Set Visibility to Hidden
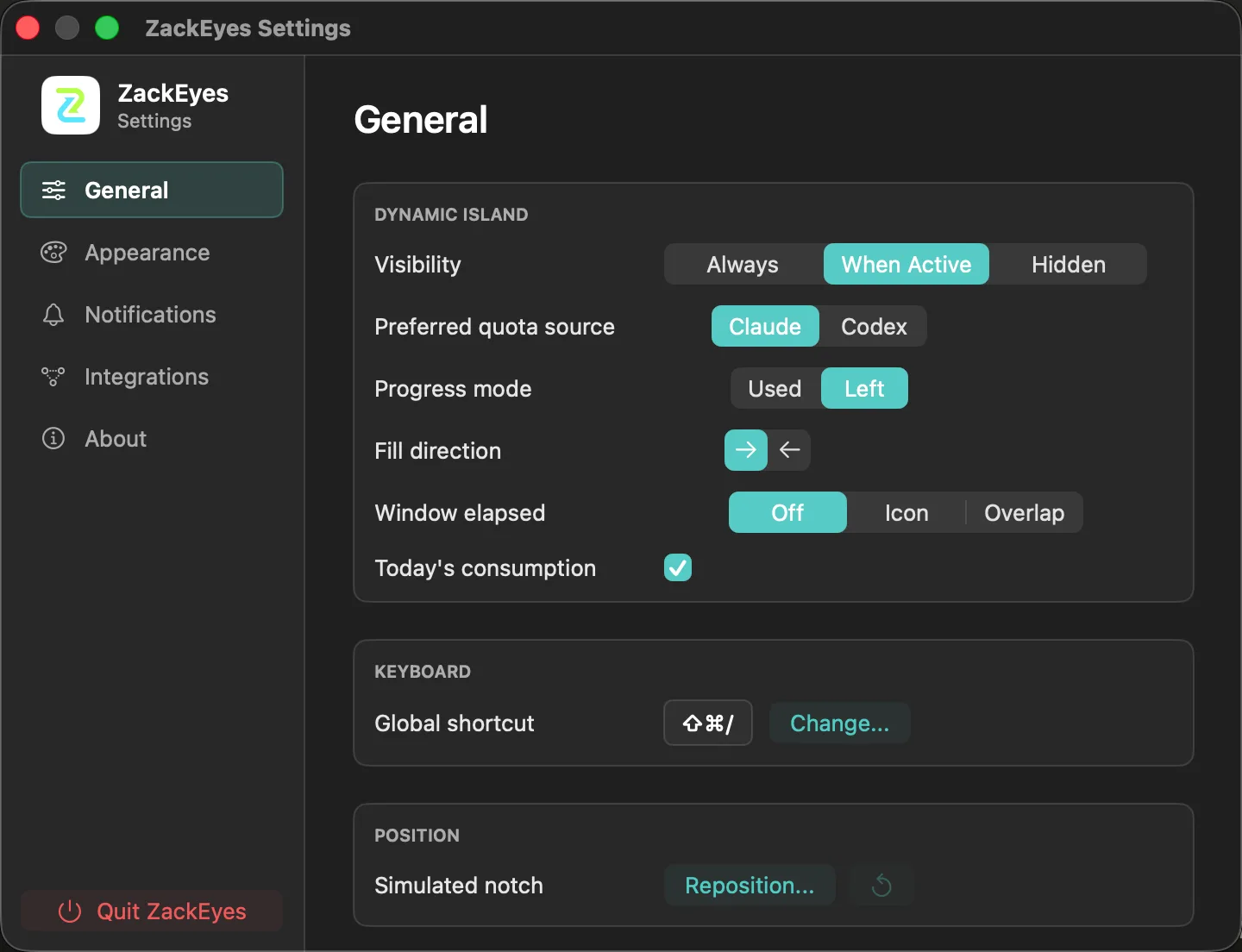 pyautogui.click(x=1069, y=264)
